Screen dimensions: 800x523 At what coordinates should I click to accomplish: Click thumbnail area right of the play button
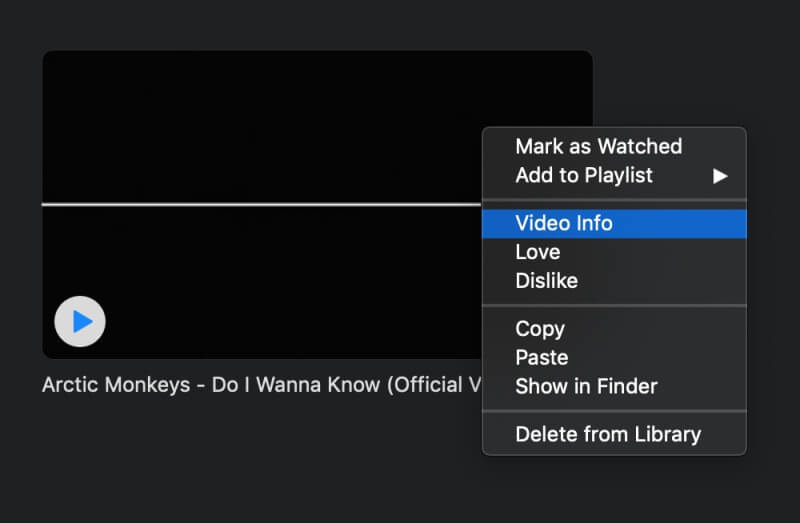point(291,321)
